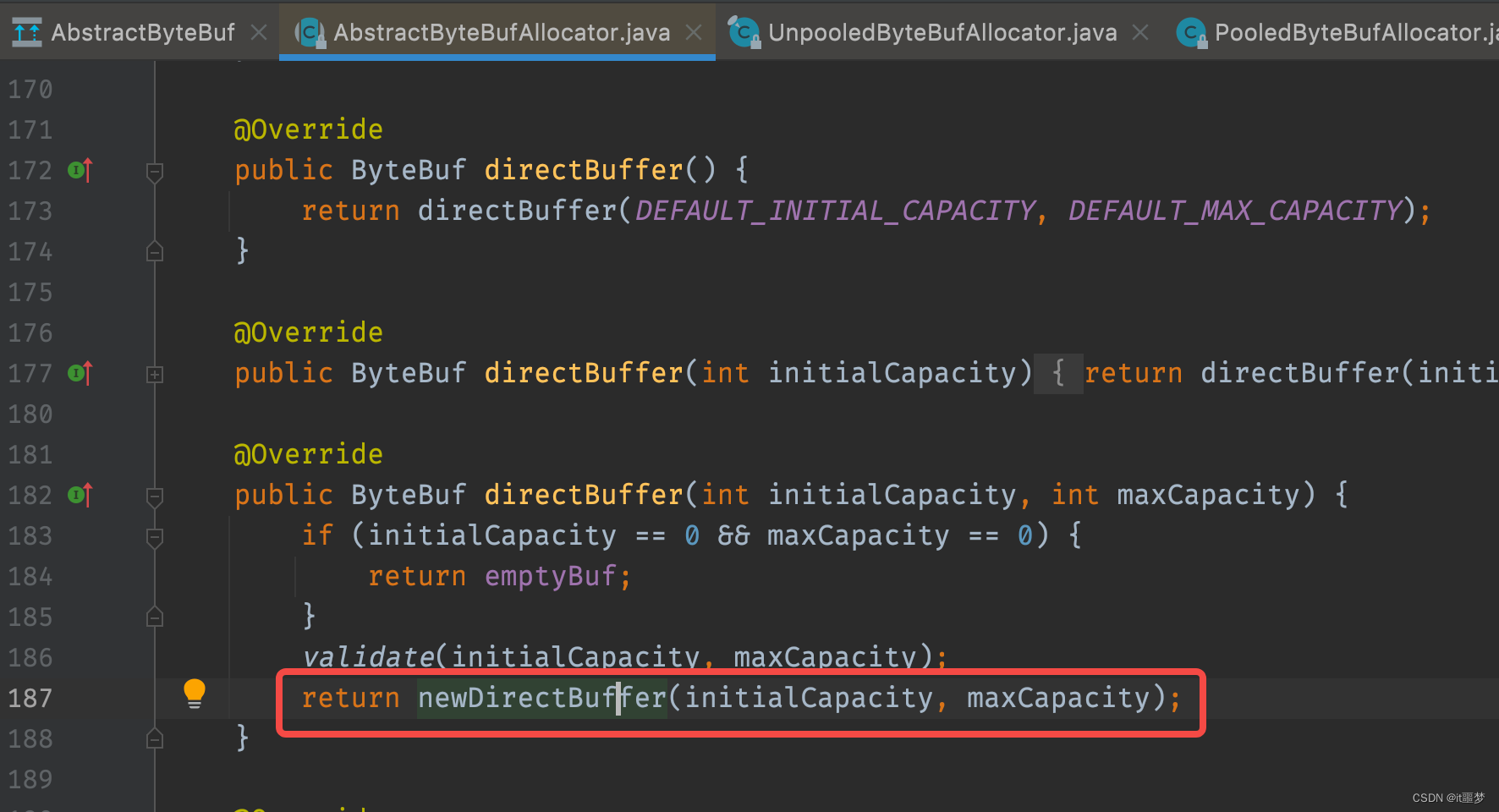This screenshot has width=1499, height=812.
Task: Click emptyBuf on line 184
Action: (x=550, y=577)
